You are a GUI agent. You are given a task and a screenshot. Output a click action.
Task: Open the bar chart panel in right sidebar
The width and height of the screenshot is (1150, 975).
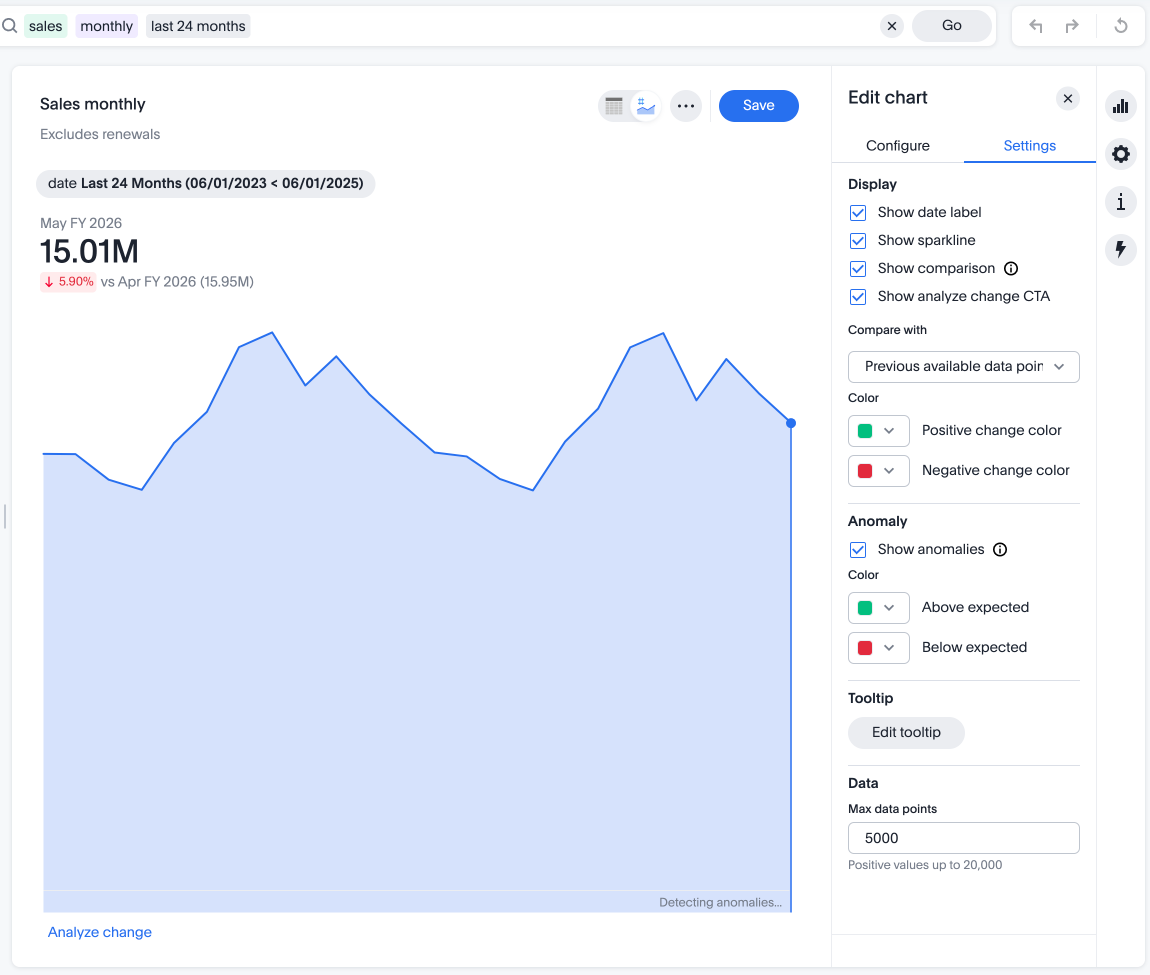(x=1121, y=106)
